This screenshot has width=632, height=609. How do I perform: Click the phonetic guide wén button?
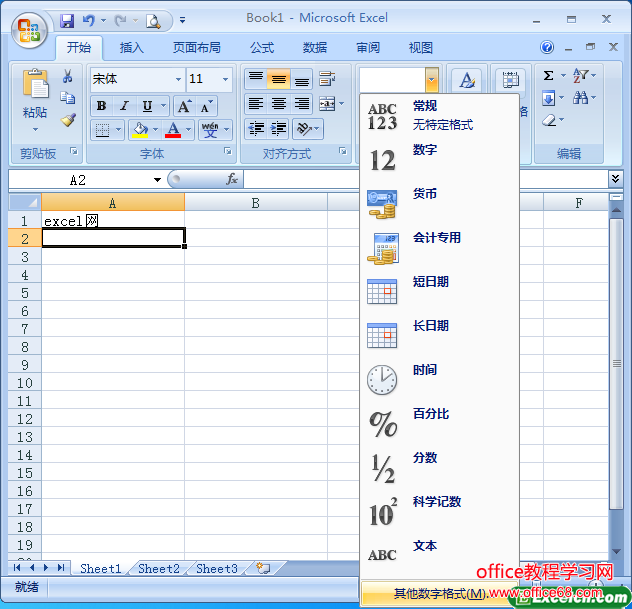(x=210, y=130)
